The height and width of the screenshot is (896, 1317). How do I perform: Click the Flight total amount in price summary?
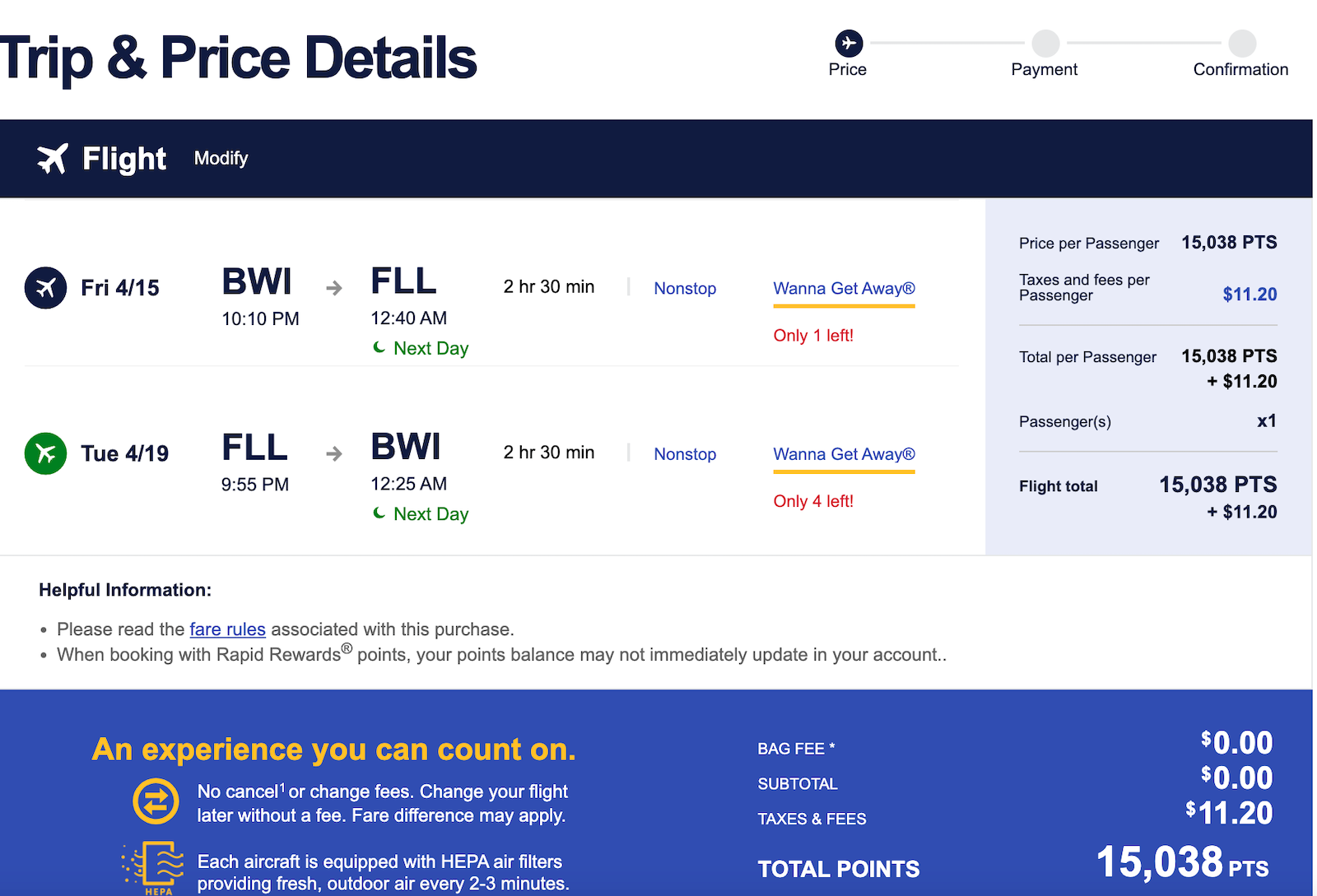(1217, 485)
